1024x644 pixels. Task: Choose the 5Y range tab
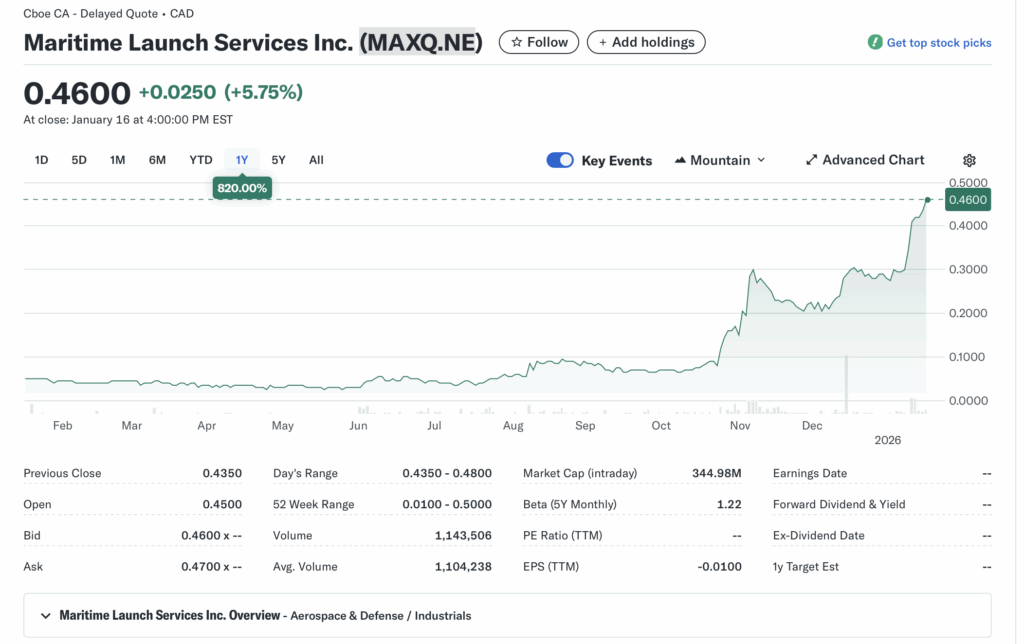pyautogui.click(x=279, y=160)
